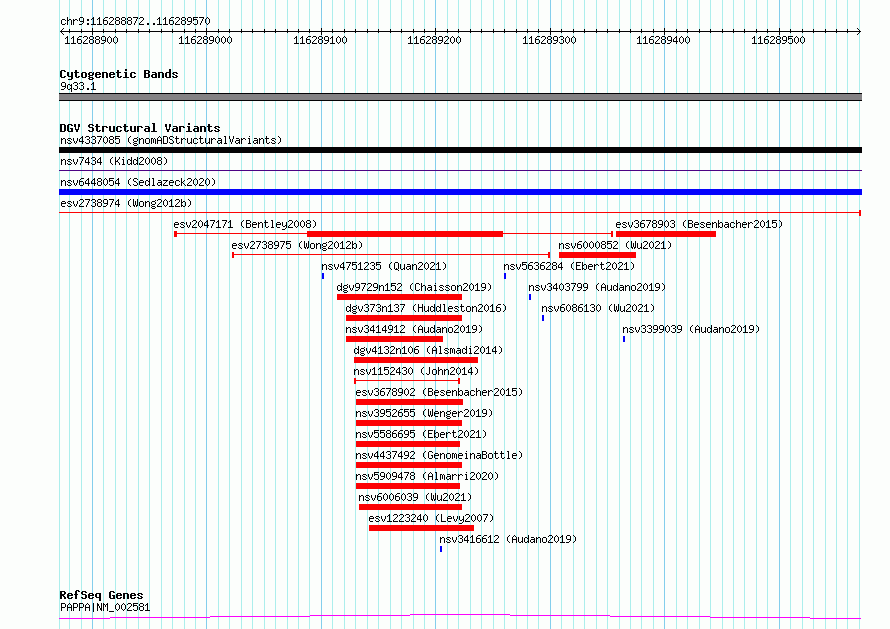Click the blue nsv3399039 marker

[x=624, y=339]
